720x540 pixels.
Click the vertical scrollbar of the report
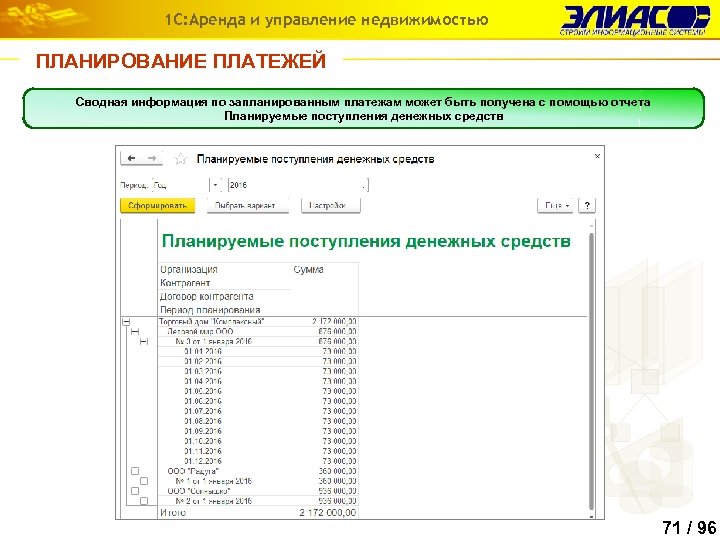[x=591, y=370]
